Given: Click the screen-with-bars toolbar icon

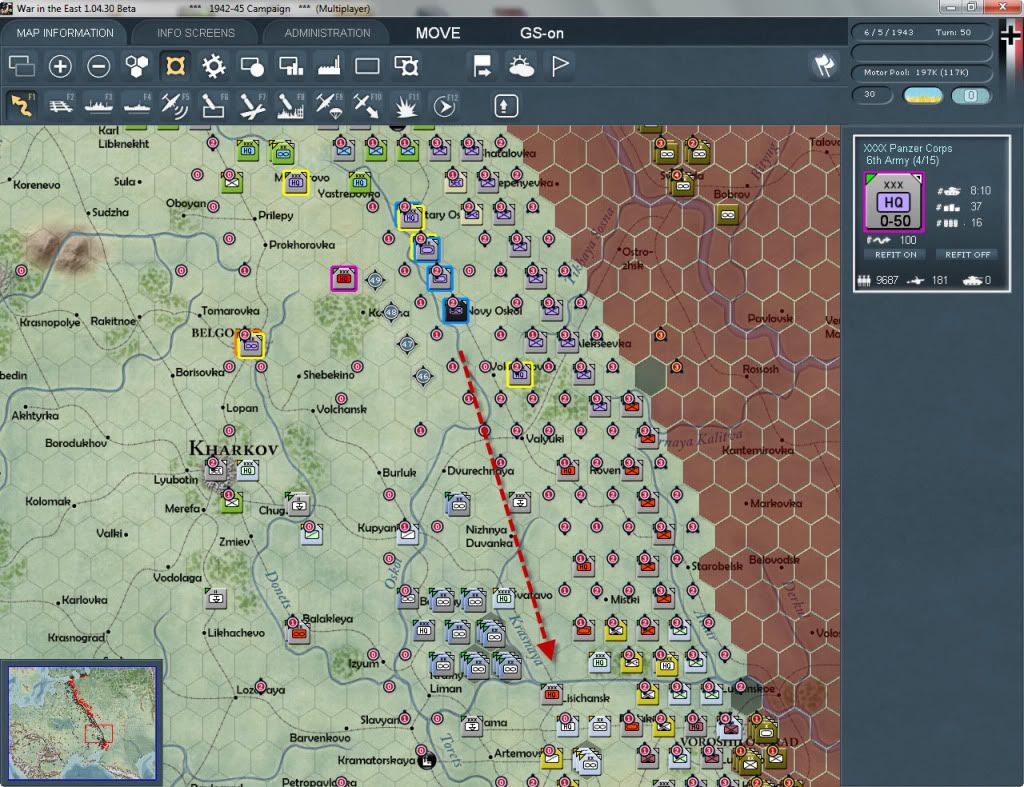Looking at the screenshot, I should click(291, 66).
